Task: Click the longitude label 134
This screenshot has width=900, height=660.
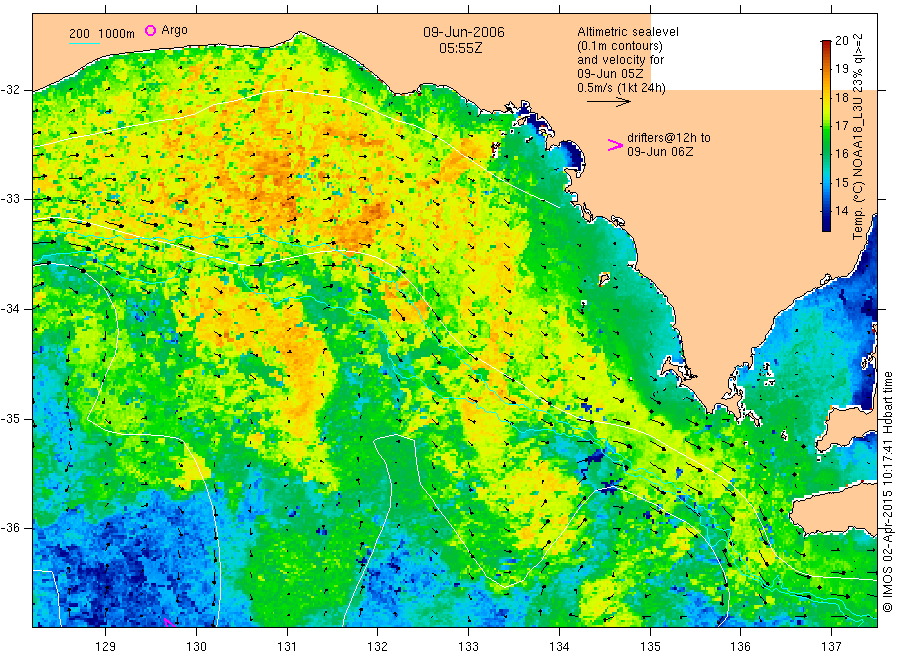Action: [559, 647]
